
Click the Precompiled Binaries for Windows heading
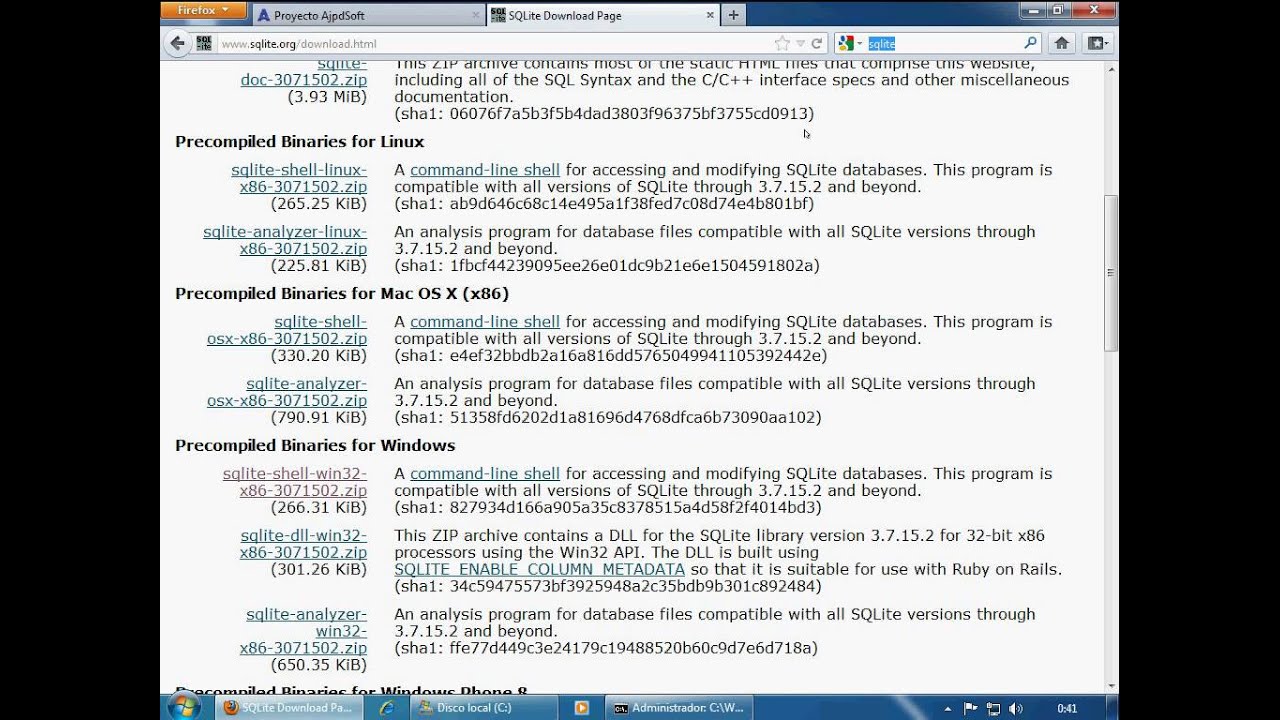(x=315, y=445)
